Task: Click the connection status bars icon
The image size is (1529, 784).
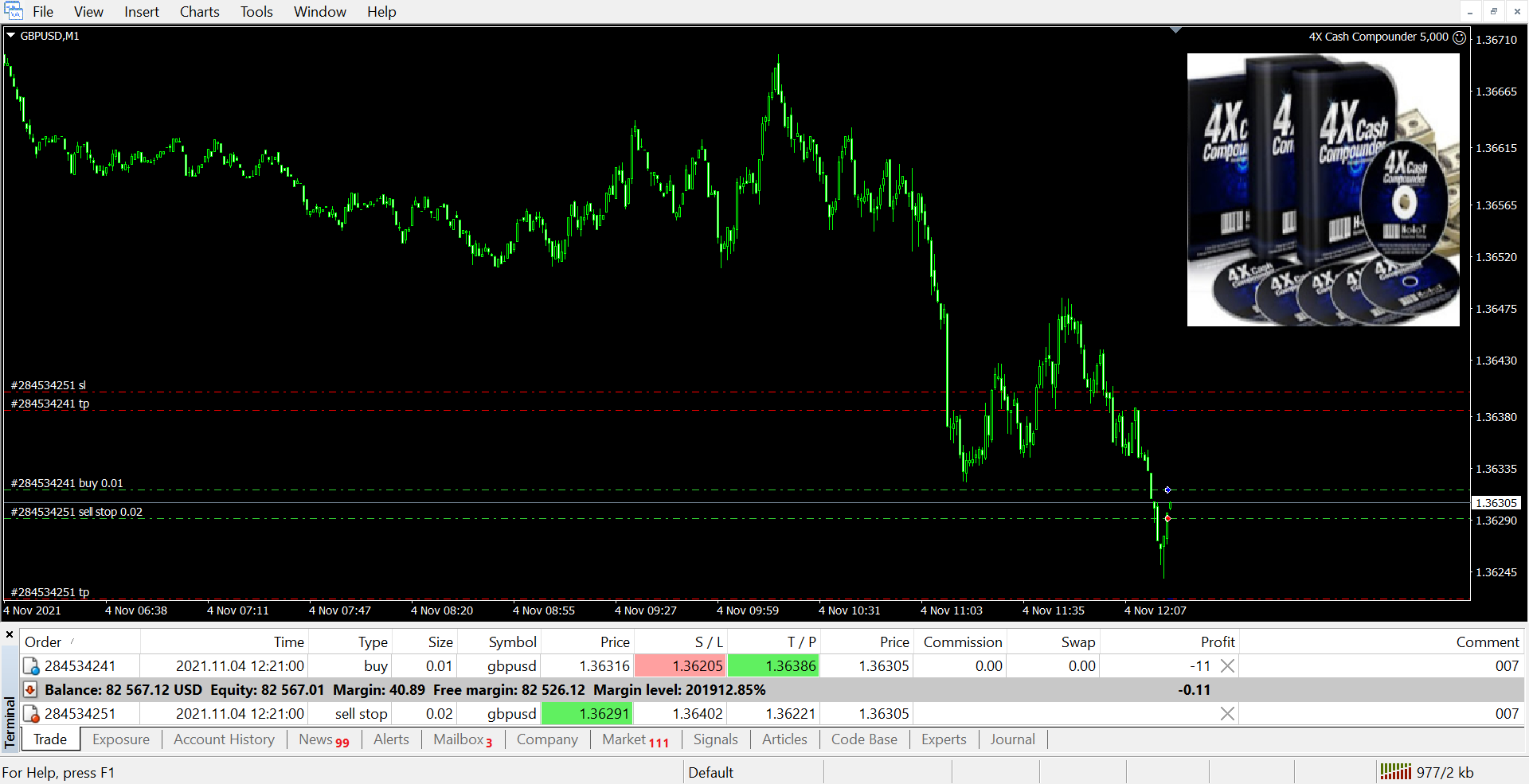Action: [x=1395, y=771]
